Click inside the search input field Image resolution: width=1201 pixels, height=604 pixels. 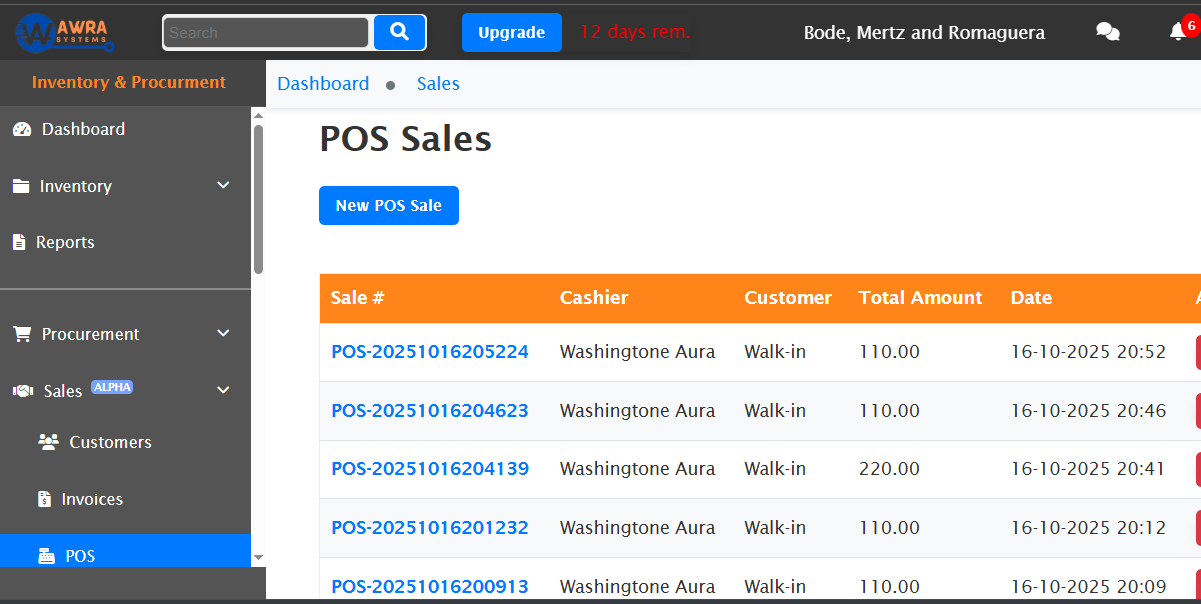point(265,32)
